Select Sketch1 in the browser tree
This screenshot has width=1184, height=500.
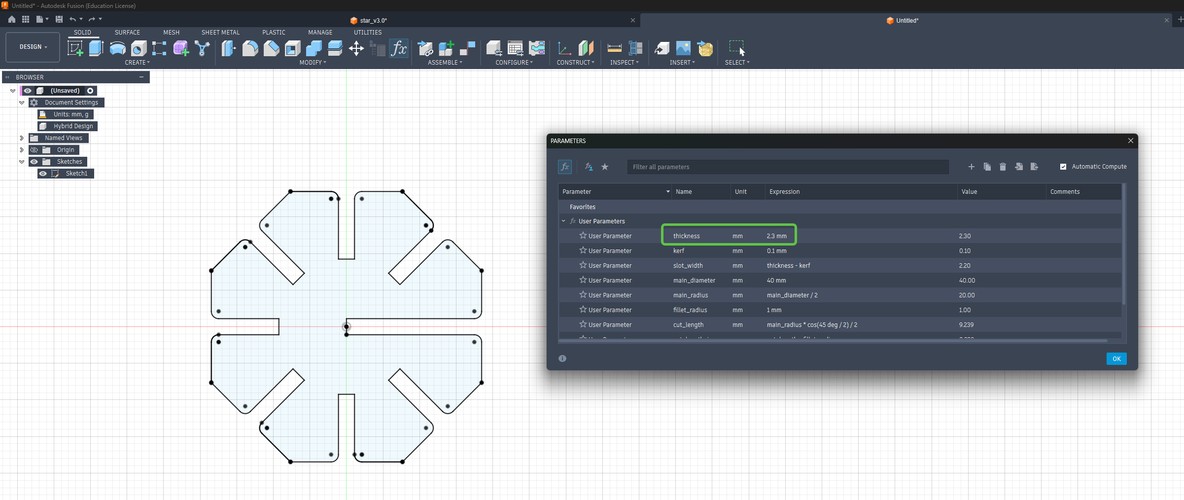click(76, 174)
